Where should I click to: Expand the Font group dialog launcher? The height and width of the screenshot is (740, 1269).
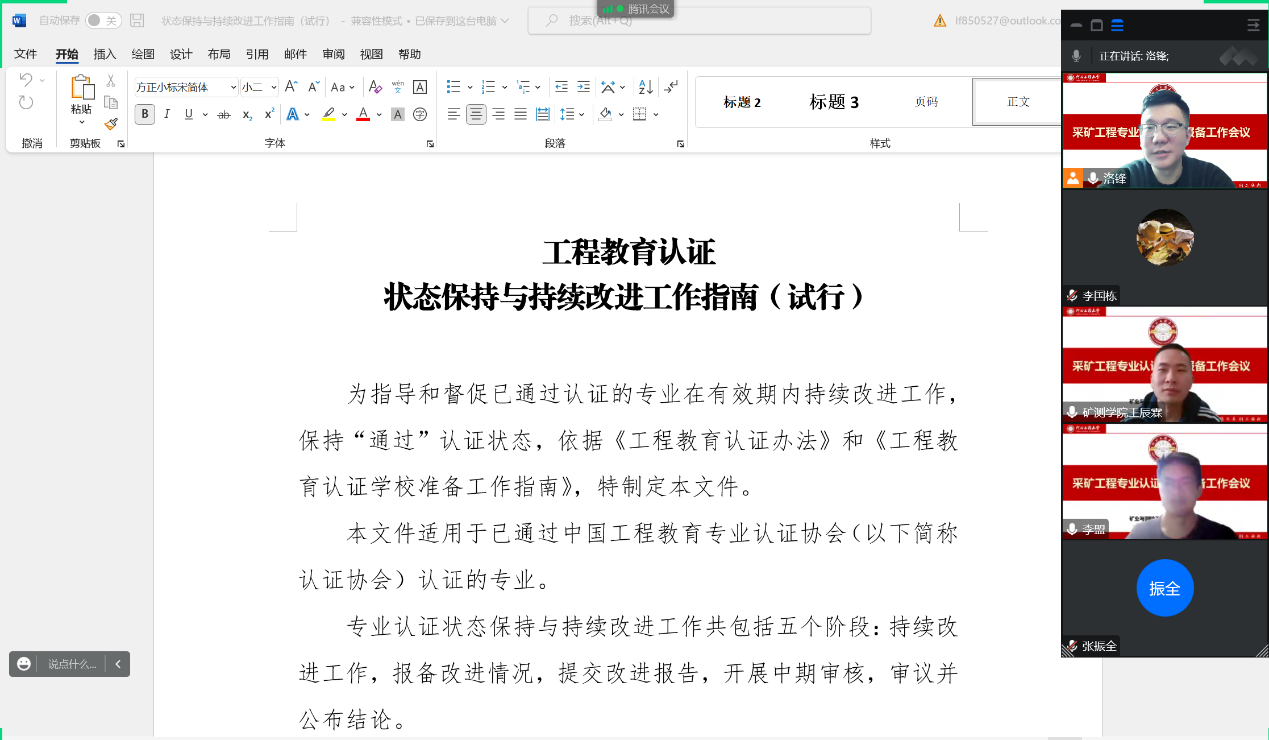pos(430,144)
